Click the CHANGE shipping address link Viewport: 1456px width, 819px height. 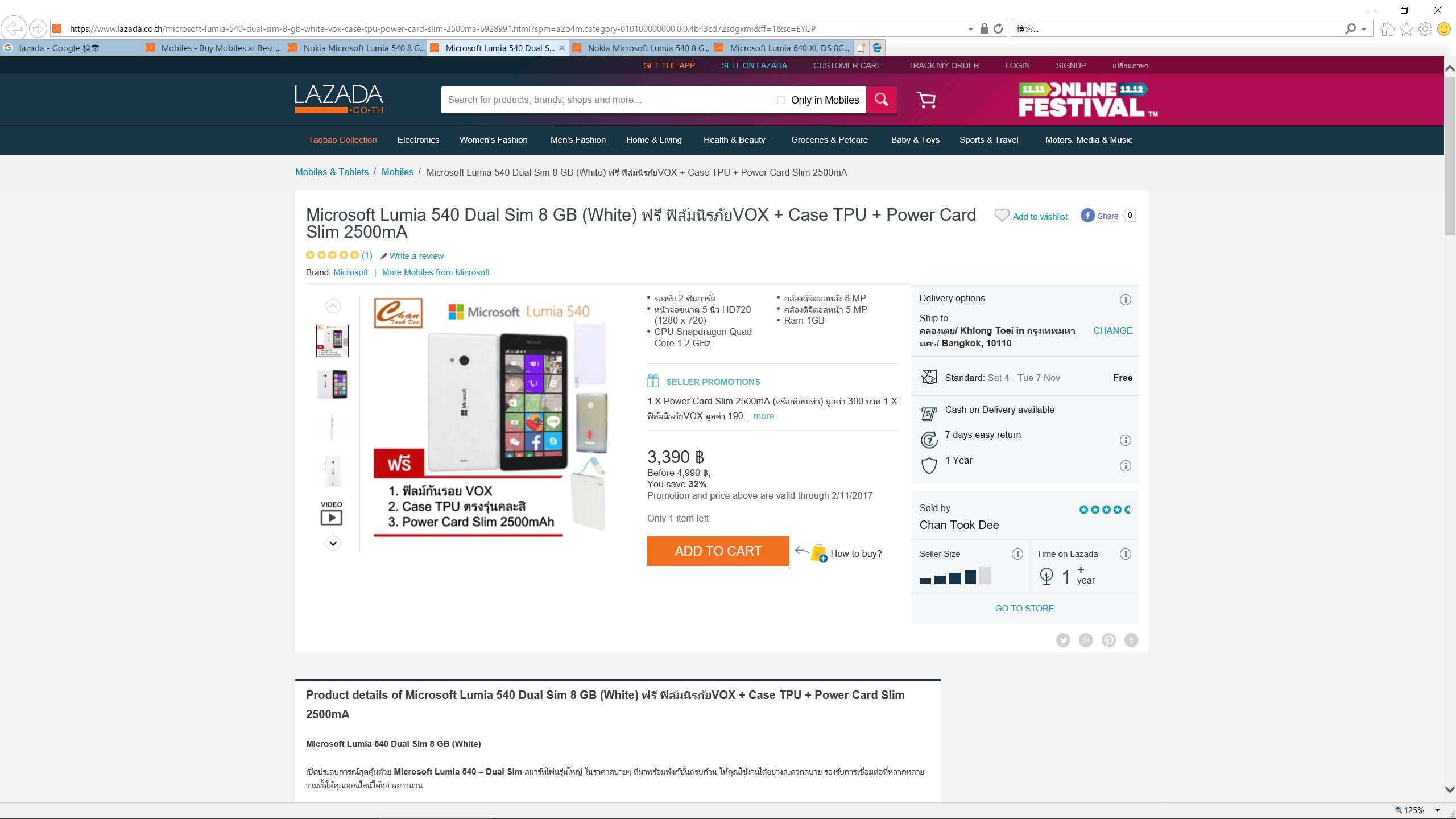[x=1112, y=330]
